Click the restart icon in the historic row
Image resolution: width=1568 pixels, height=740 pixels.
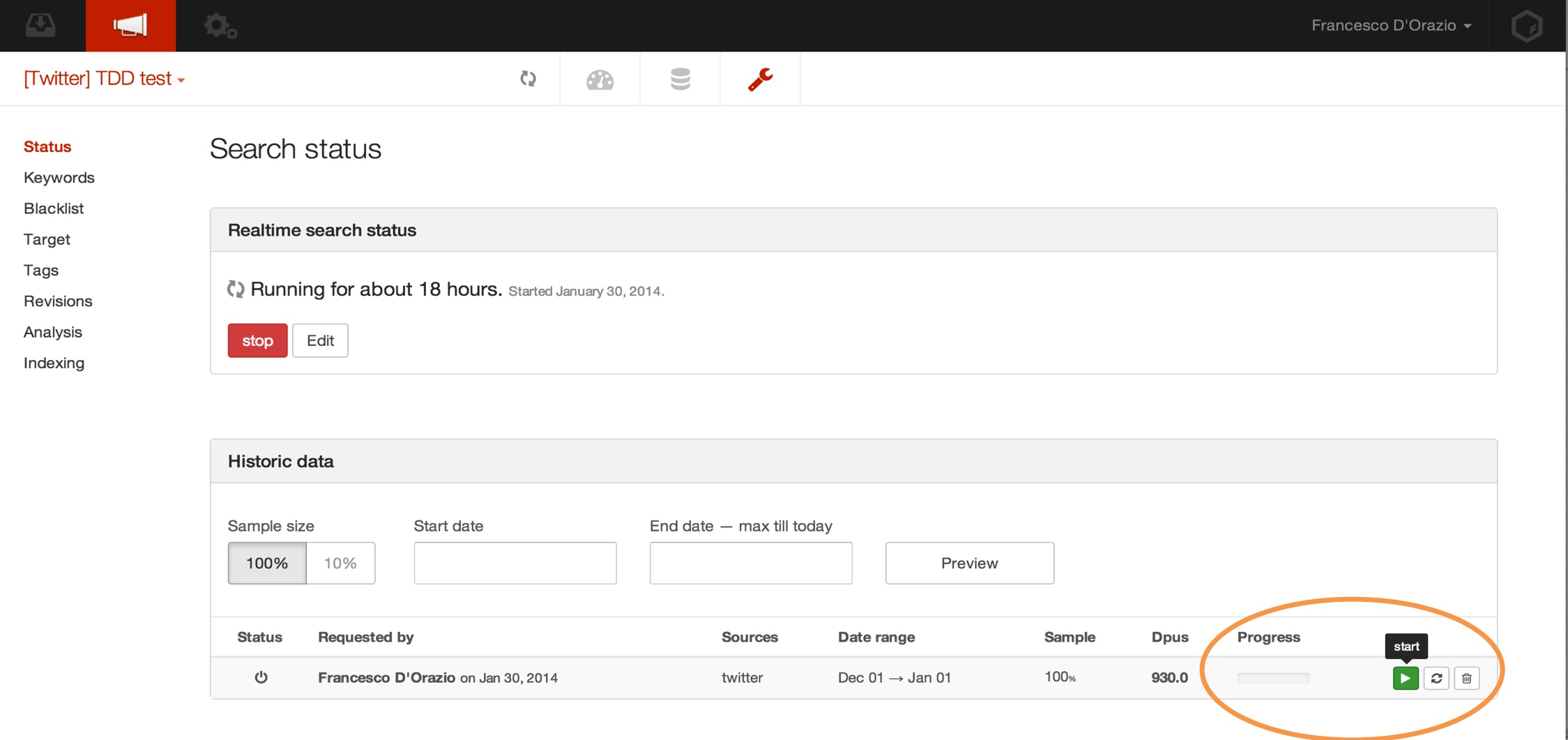coord(1436,678)
